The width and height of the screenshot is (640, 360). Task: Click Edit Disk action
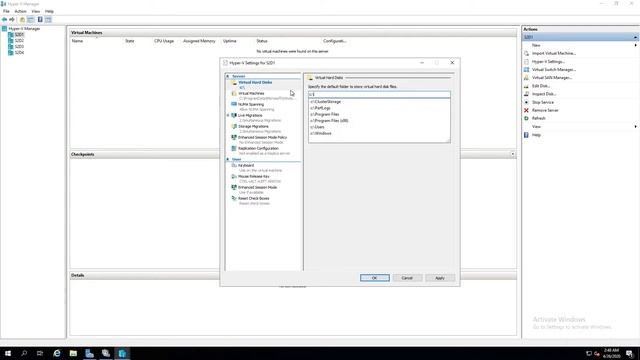point(541,86)
